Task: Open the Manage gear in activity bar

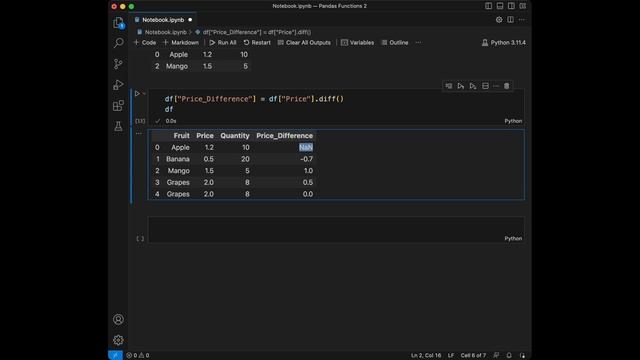Action: pos(118,340)
